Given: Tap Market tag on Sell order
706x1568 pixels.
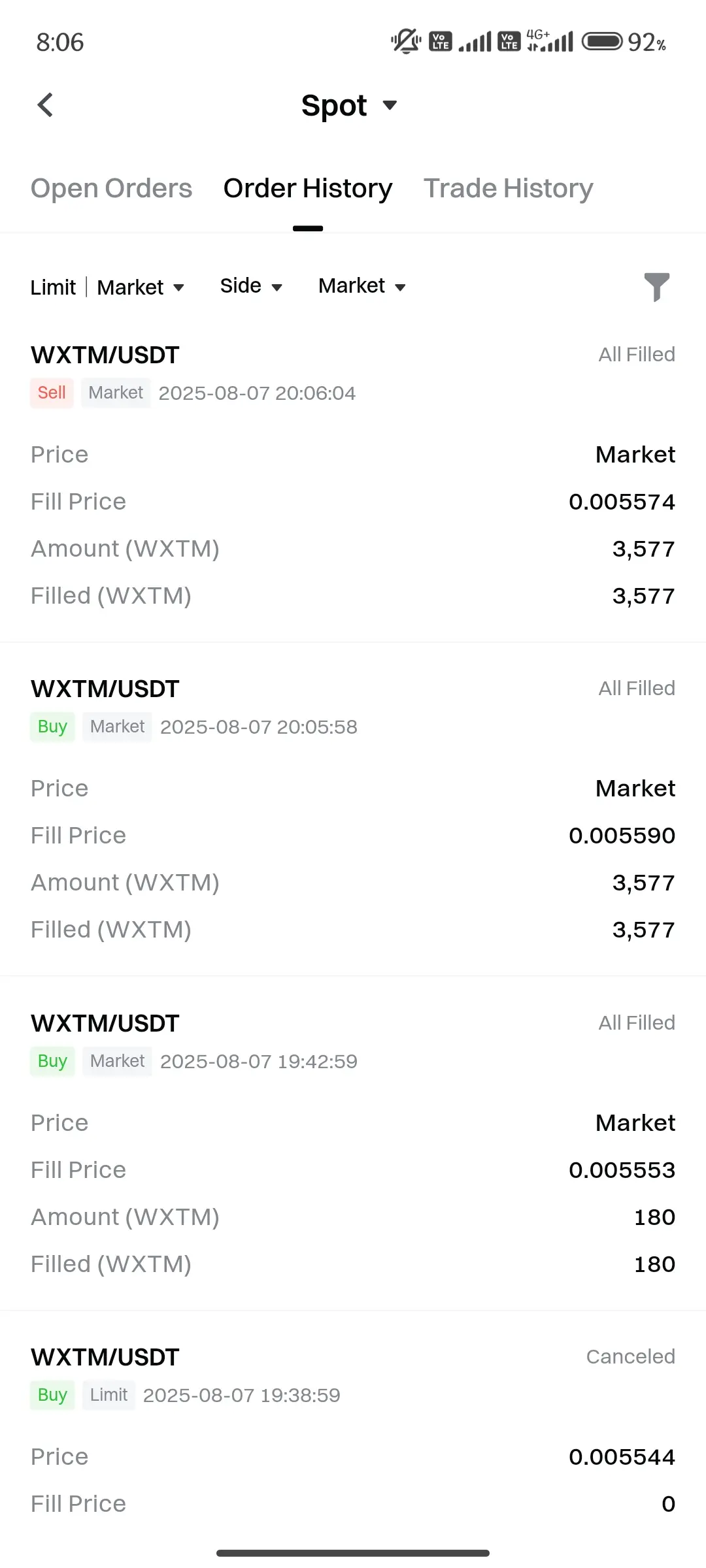Looking at the screenshot, I should point(116,393).
